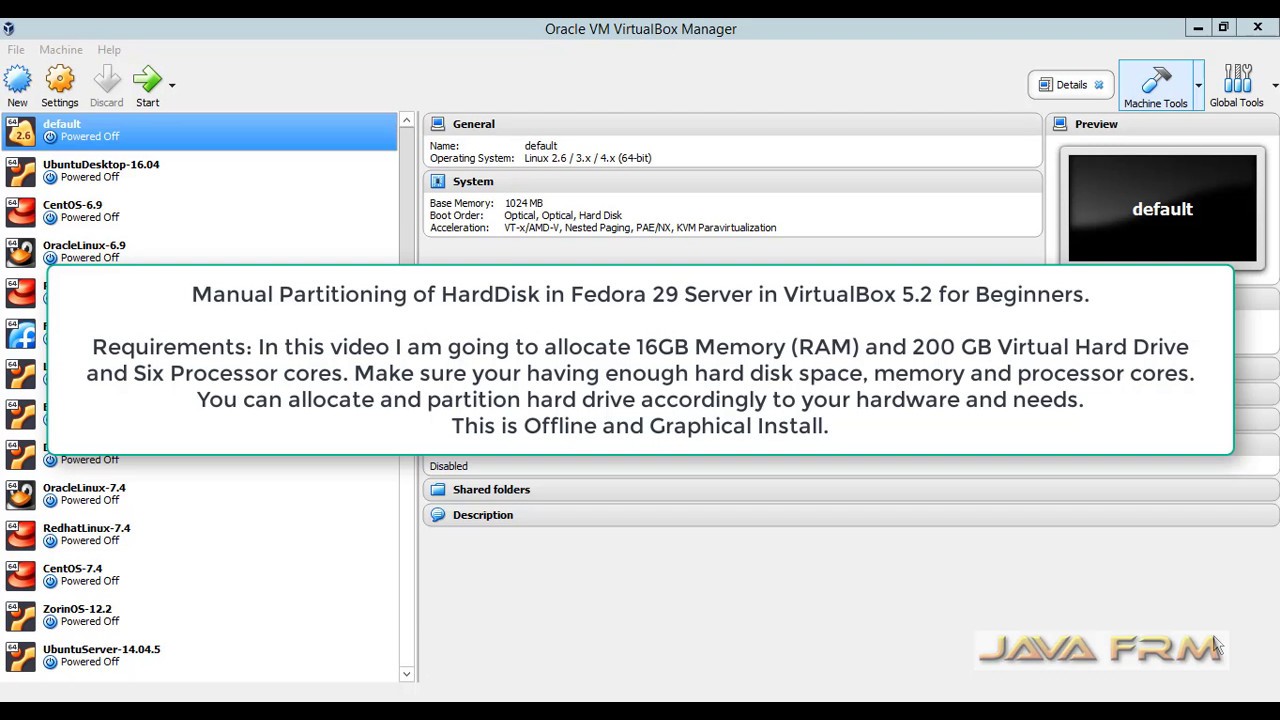
Task: Click the Shared folders icon
Action: point(438,490)
